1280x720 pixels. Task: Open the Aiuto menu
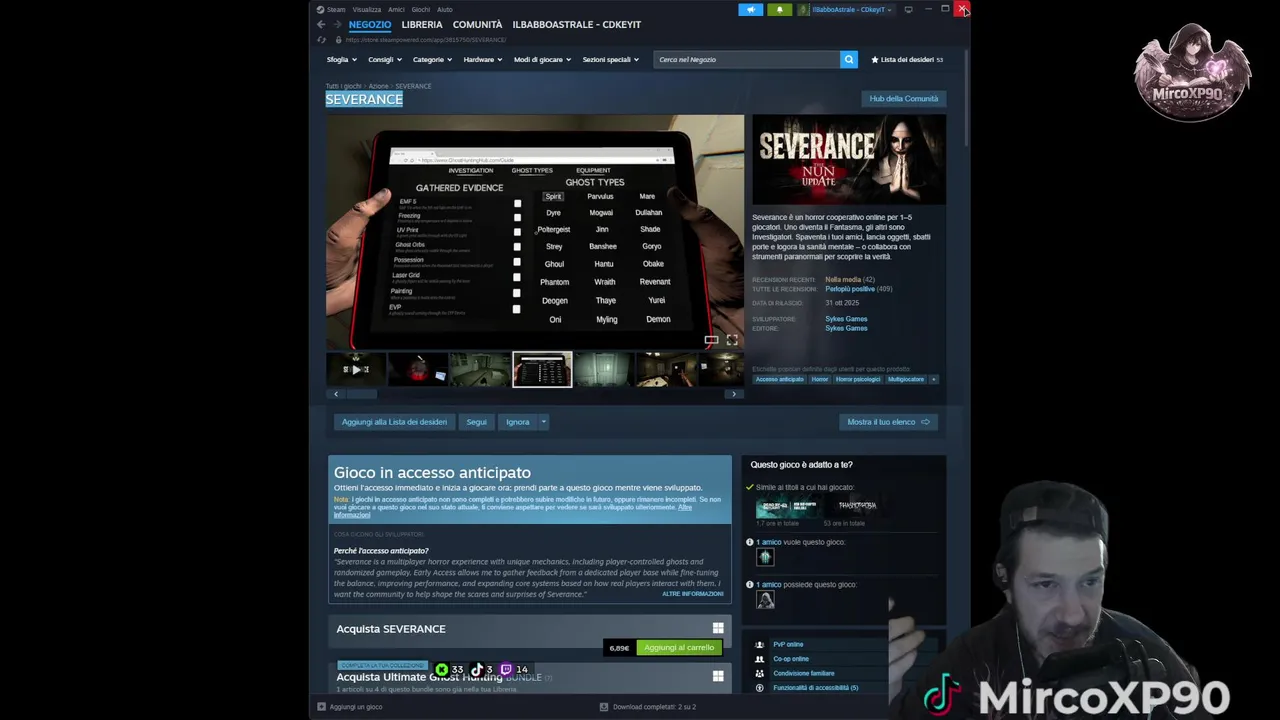pos(444,10)
